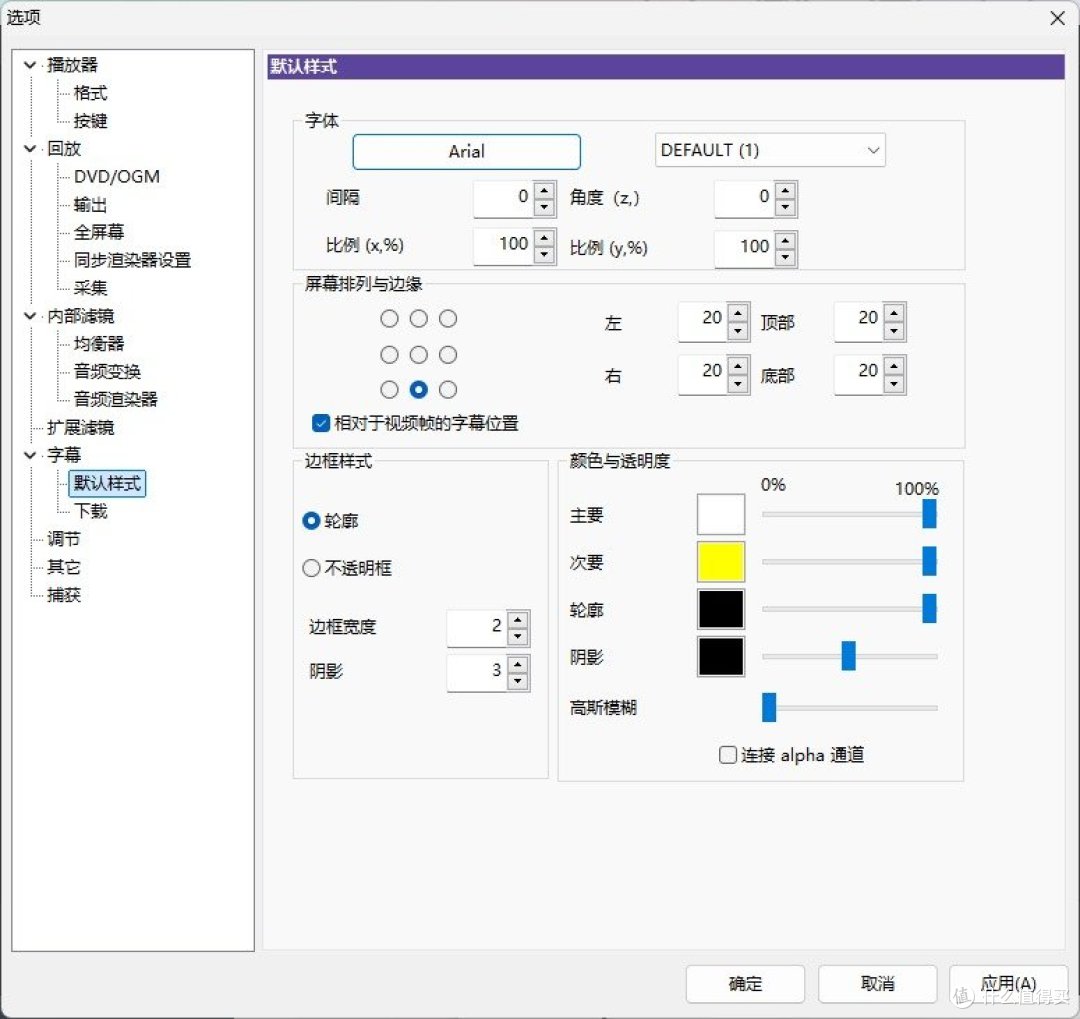
Task: Click the Arial font button
Action: 466,152
